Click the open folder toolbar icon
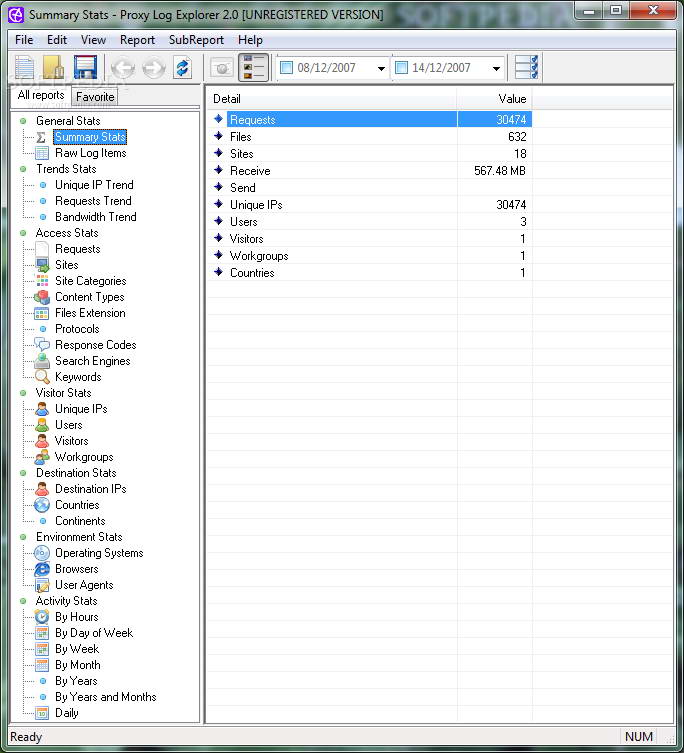 coord(54,67)
